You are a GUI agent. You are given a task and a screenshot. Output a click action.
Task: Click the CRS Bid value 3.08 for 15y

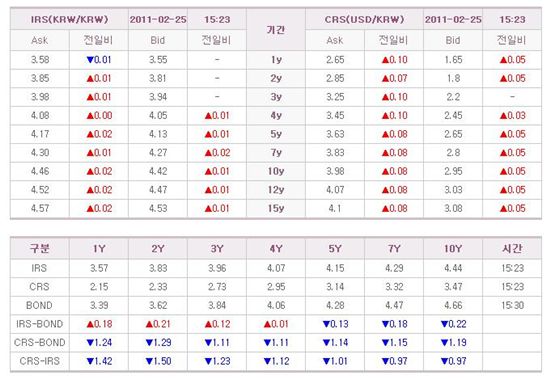[x=453, y=208]
